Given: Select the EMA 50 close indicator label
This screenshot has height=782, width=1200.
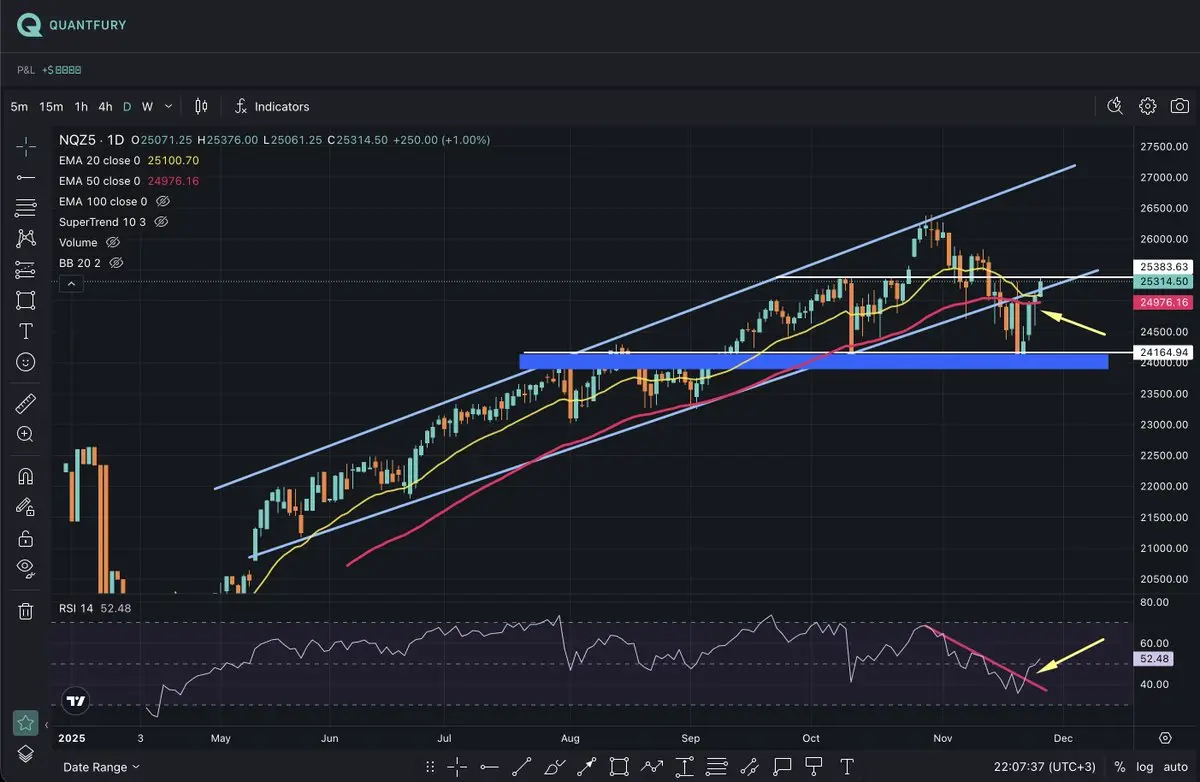Looking at the screenshot, I should point(99,181).
